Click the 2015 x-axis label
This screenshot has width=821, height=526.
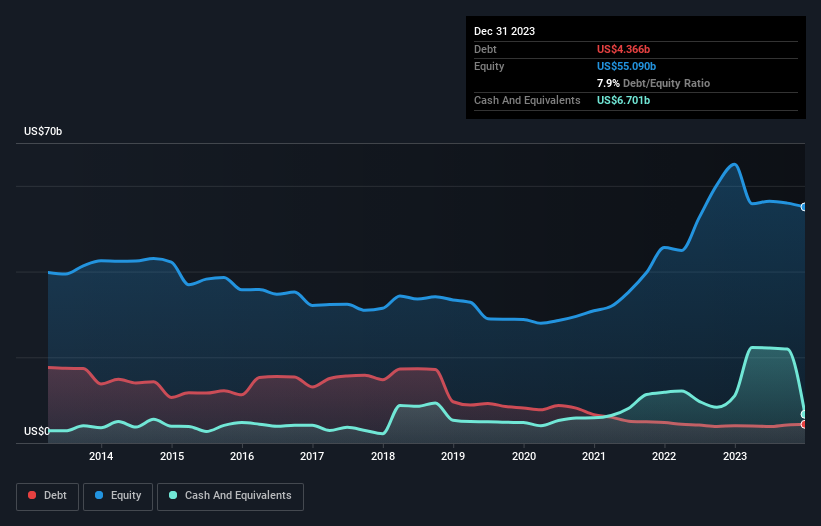point(172,456)
